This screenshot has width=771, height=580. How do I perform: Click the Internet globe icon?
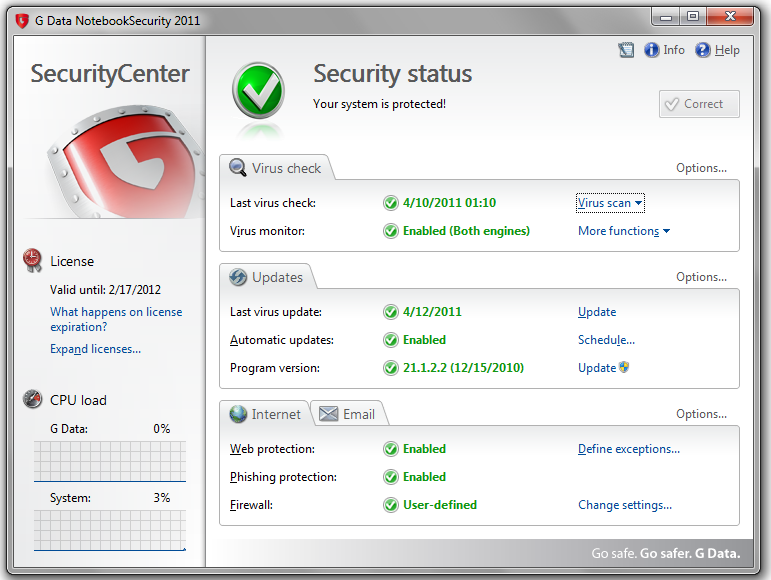pyautogui.click(x=238, y=414)
